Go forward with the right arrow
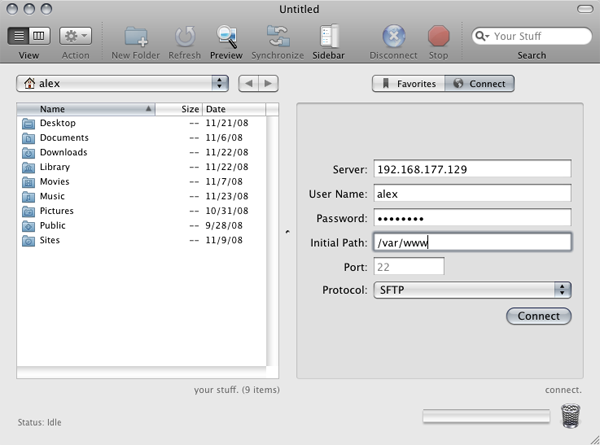The width and height of the screenshot is (600, 445). [268, 83]
